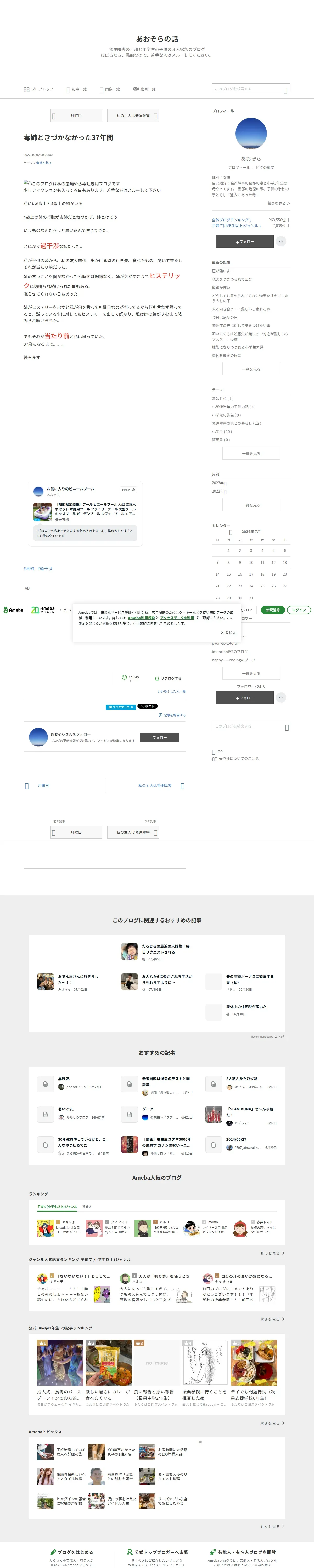This screenshot has width=314, height=1568.
Task: Click the top blog search input field
Action: (251, 89)
